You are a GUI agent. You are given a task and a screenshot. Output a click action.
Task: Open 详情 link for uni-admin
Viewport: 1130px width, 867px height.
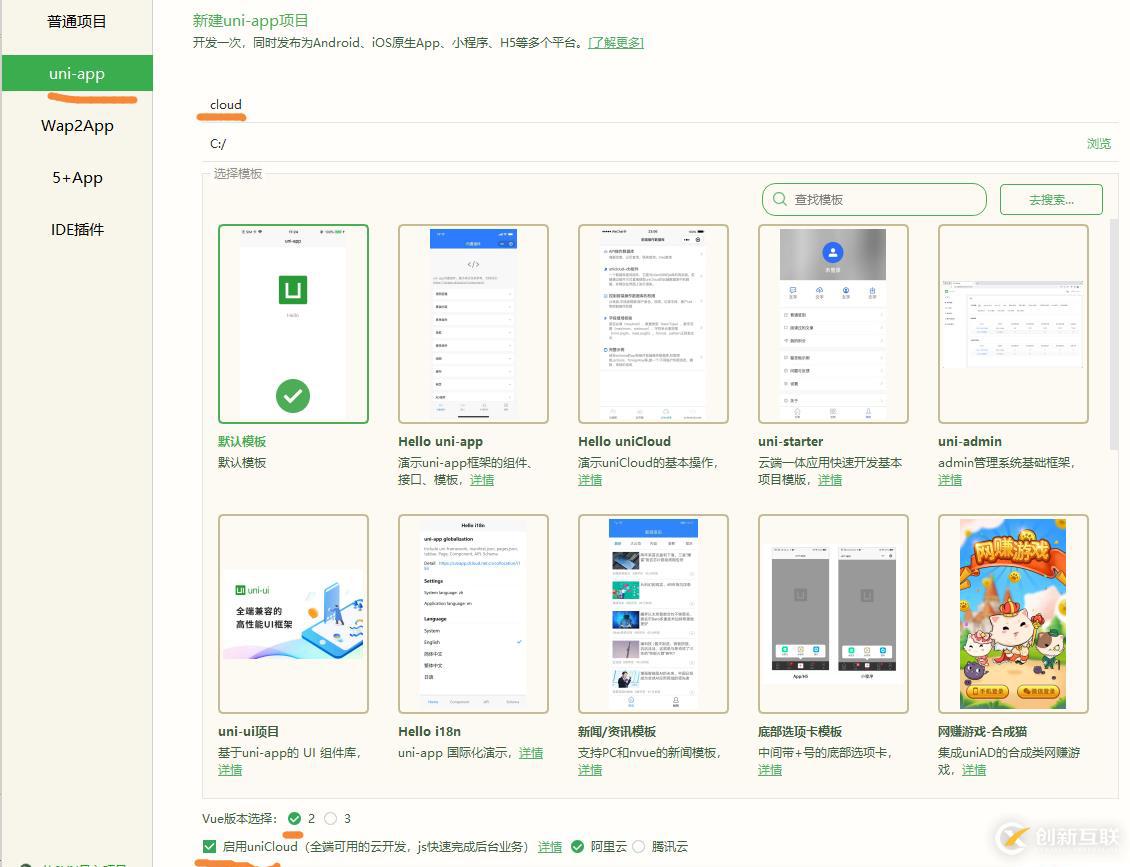[950, 480]
